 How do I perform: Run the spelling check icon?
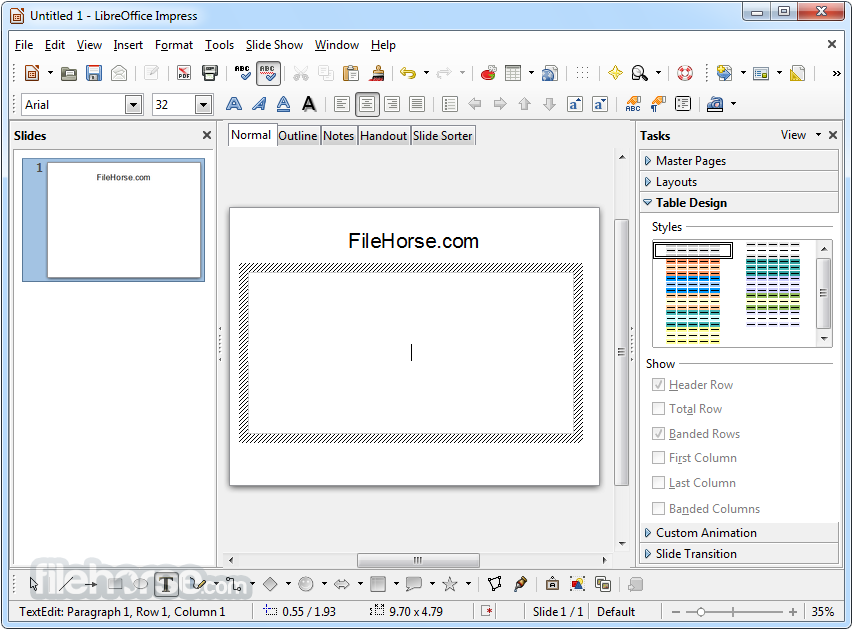(x=242, y=73)
